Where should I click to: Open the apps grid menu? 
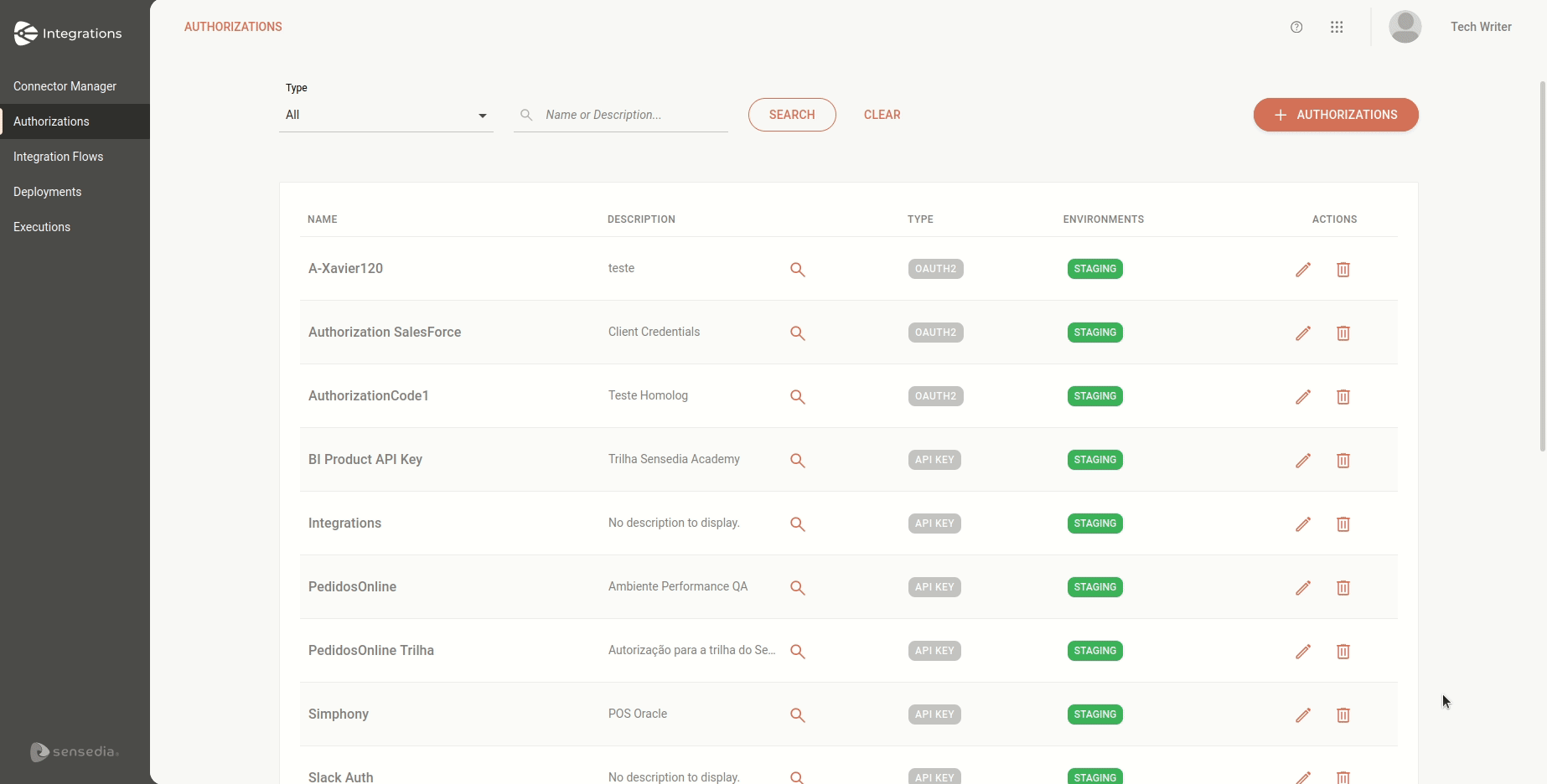tap(1337, 27)
